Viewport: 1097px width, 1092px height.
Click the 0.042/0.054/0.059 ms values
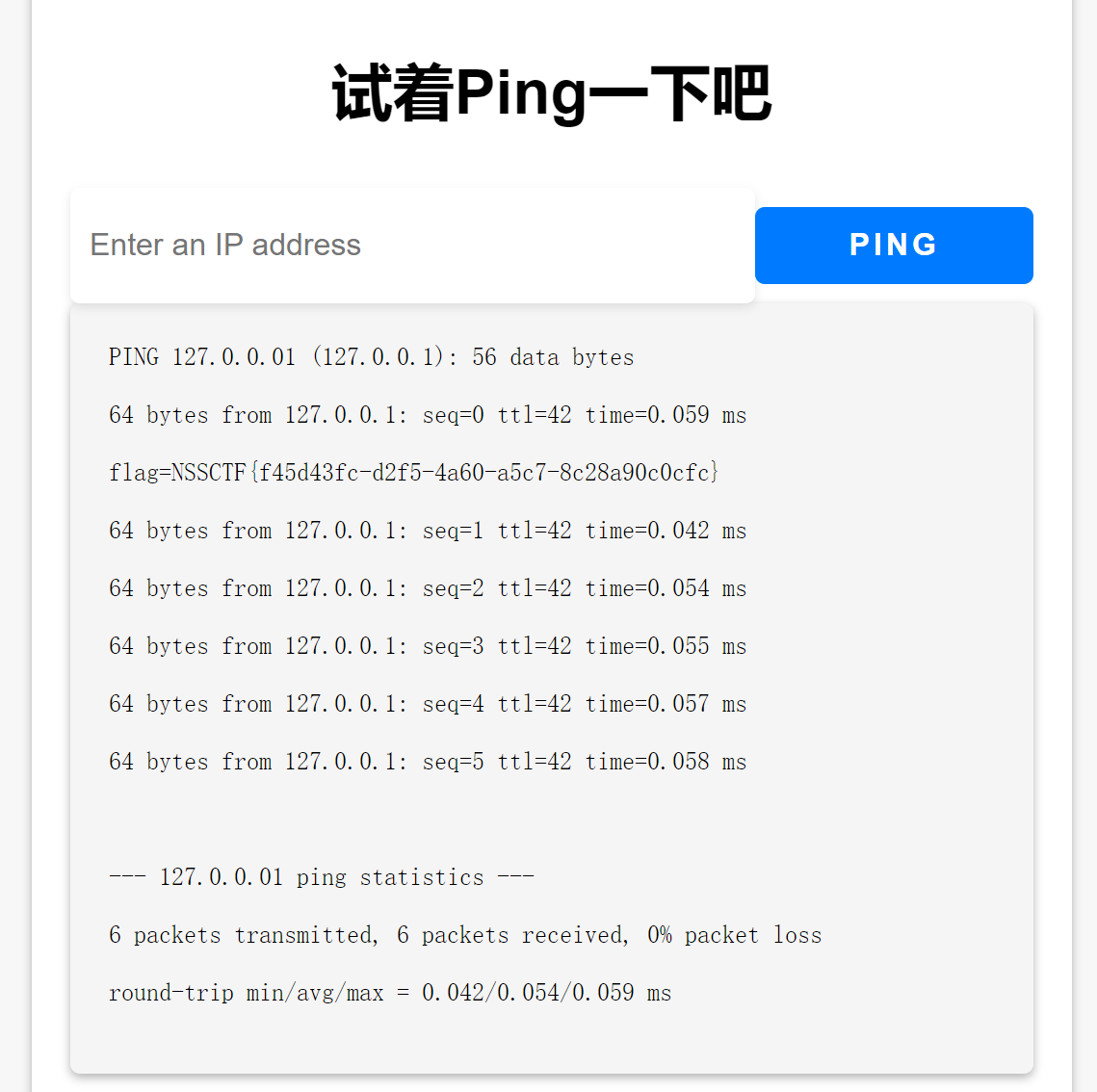tap(546, 992)
